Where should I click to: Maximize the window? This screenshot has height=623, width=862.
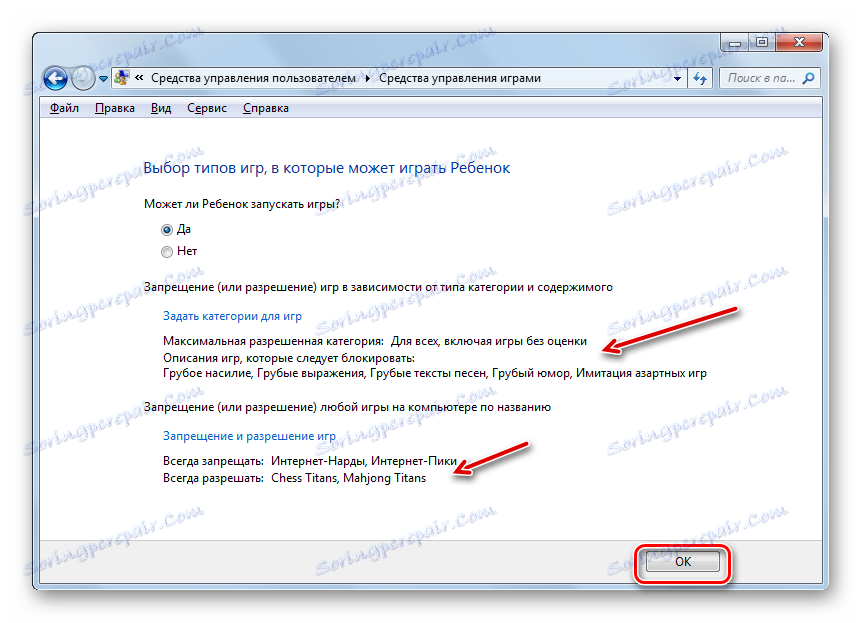coord(762,42)
